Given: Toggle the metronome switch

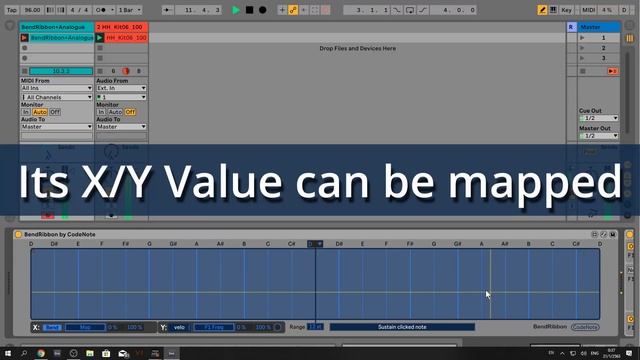Looking at the screenshot, I should coord(101,10).
